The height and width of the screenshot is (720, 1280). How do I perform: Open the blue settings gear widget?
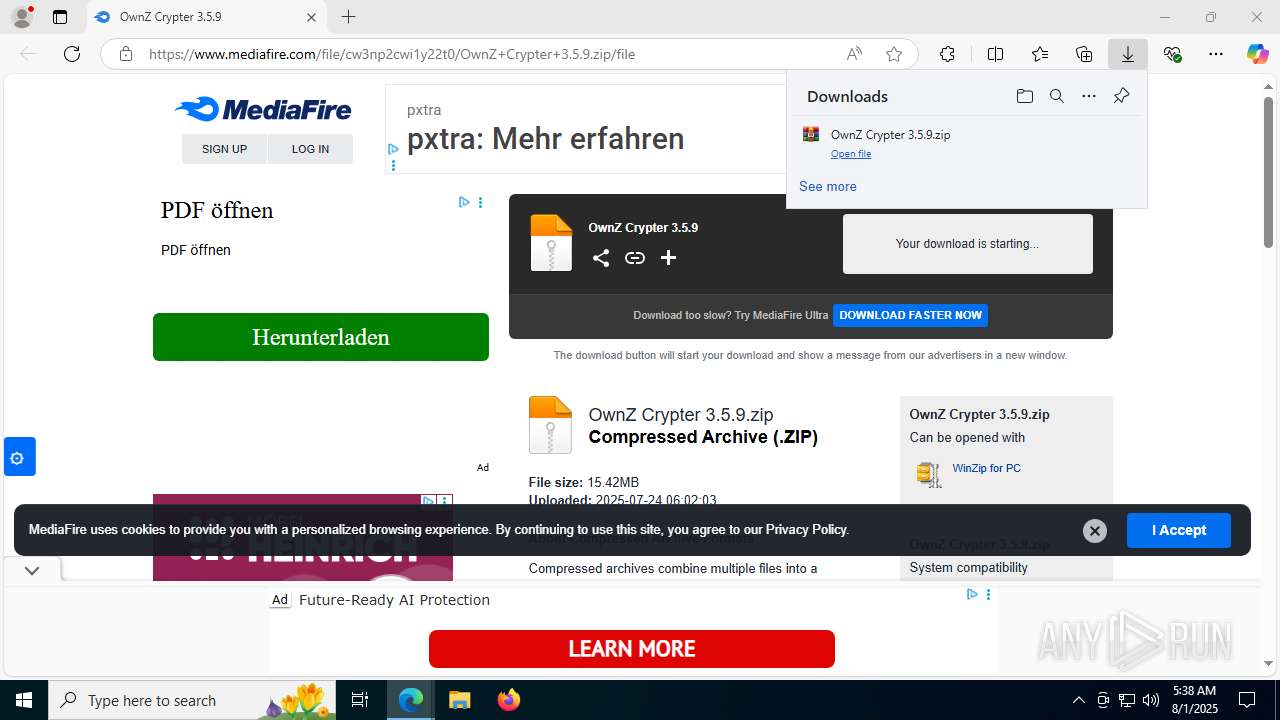(x=17, y=458)
